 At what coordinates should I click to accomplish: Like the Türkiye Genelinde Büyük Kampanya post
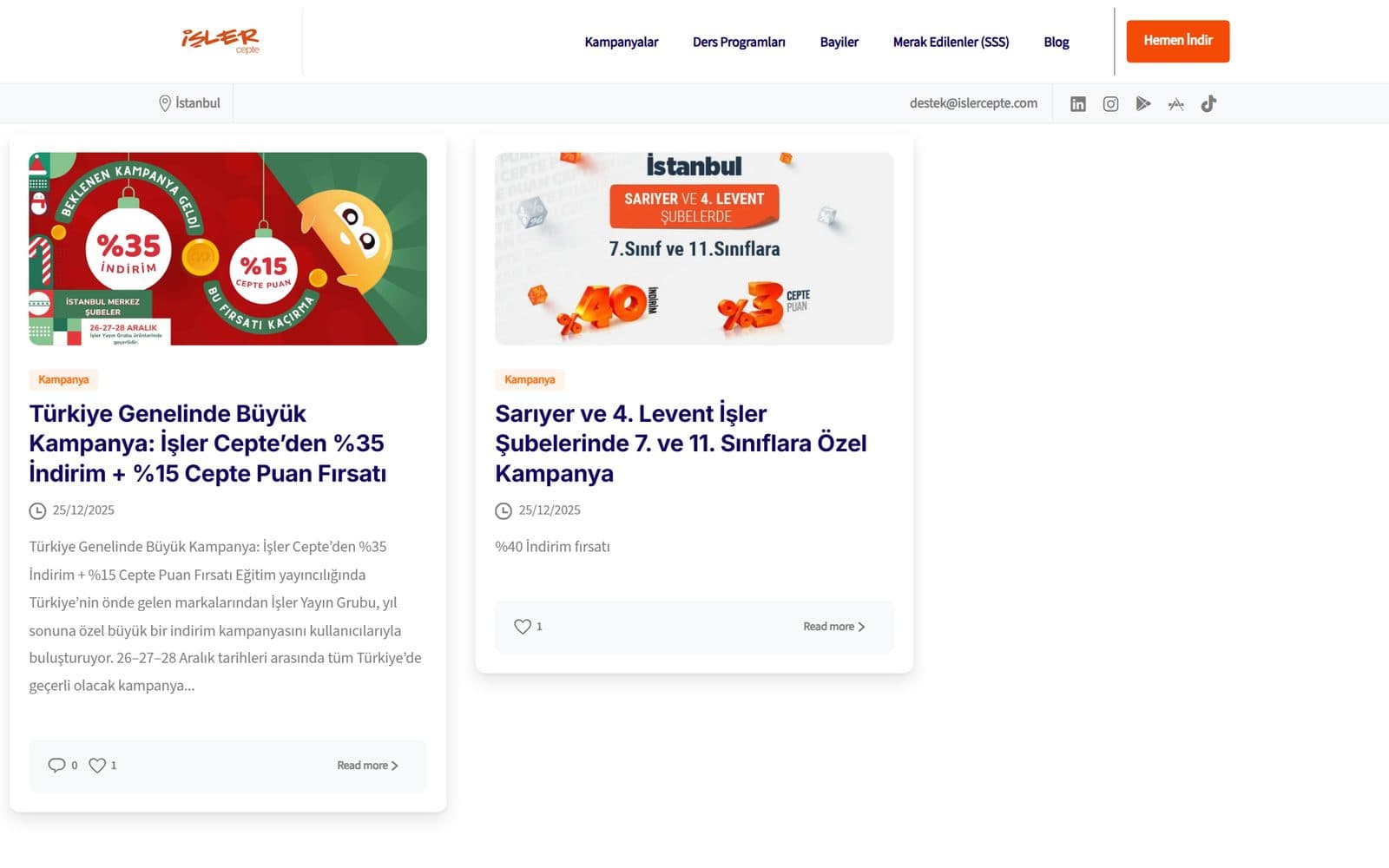click(97, 765)
